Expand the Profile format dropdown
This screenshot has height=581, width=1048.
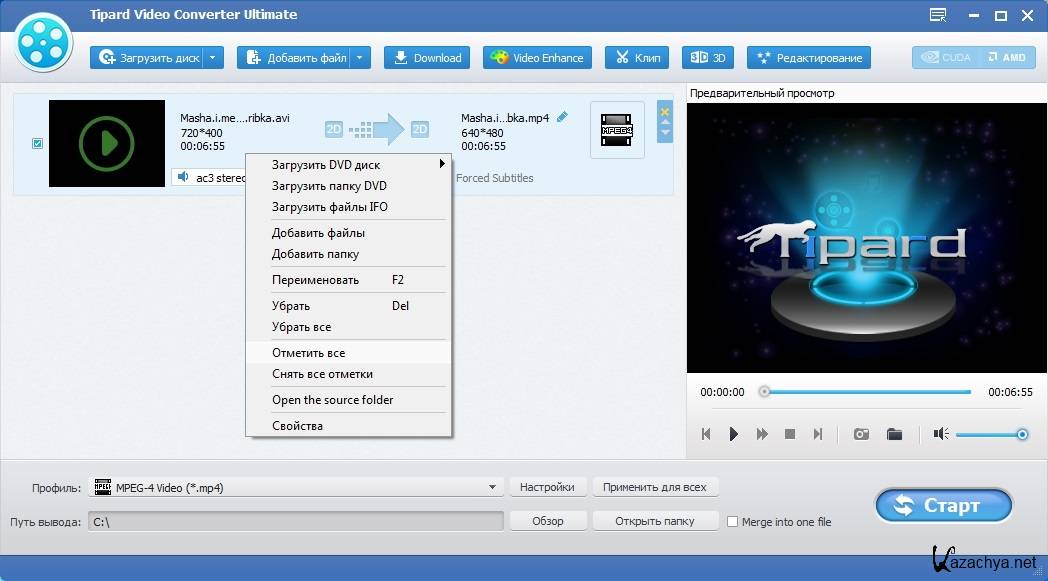coord(492,488)
